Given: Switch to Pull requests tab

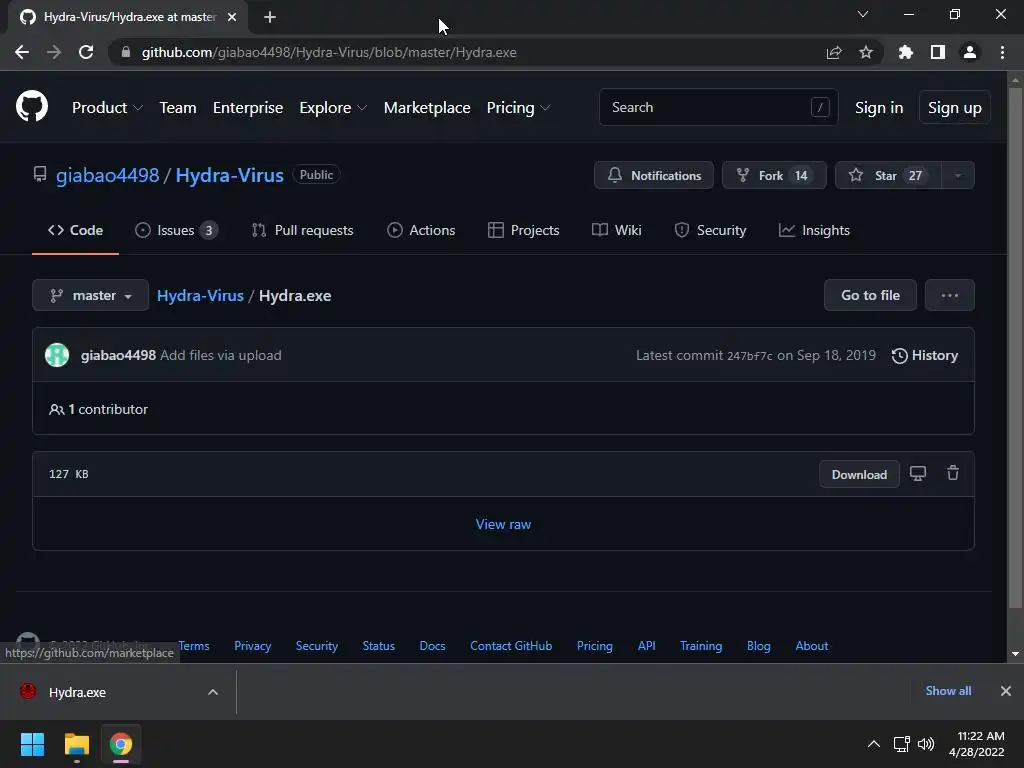Looking at the screenshot, I should 302,230.
